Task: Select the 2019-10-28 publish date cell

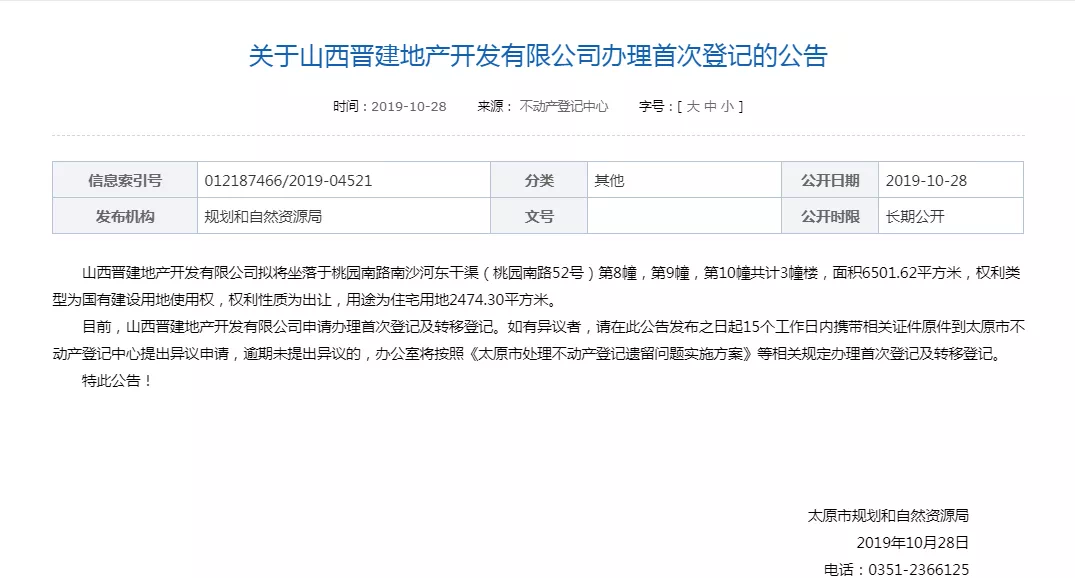Action: click(x=951, y=180)
